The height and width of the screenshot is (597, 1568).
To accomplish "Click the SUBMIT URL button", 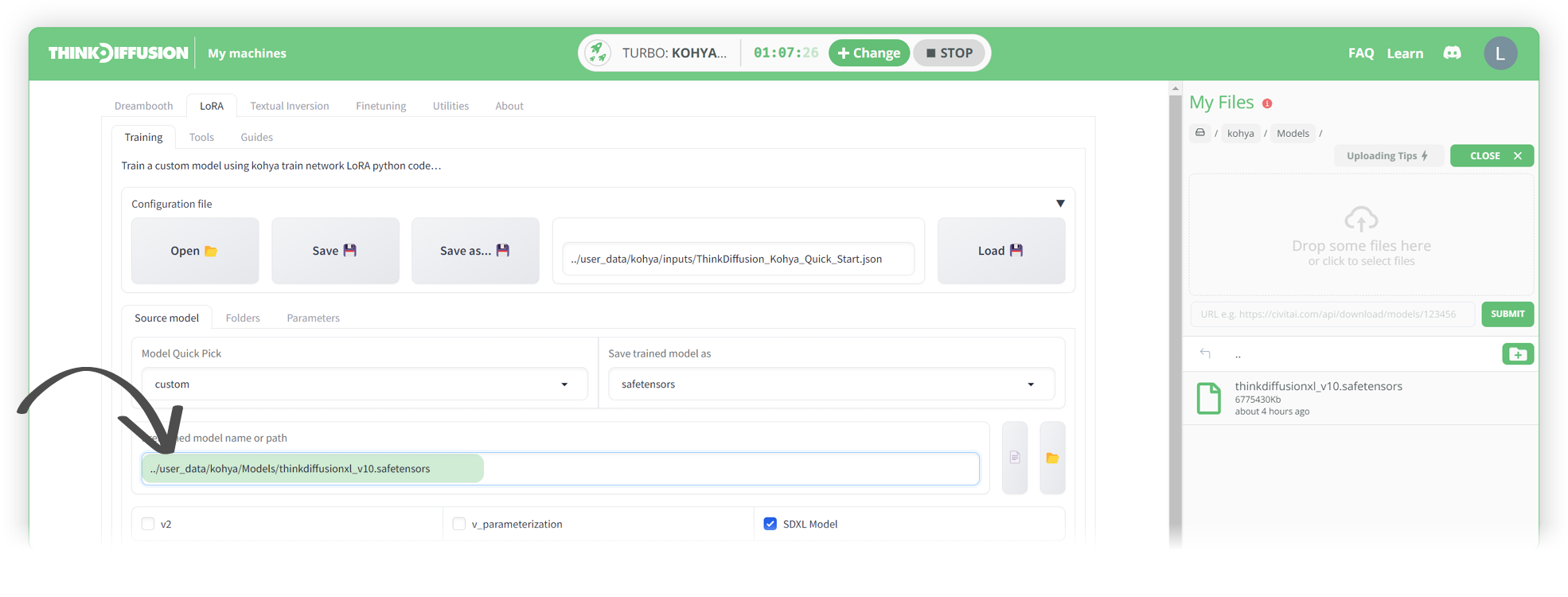I will (1508, 314).
